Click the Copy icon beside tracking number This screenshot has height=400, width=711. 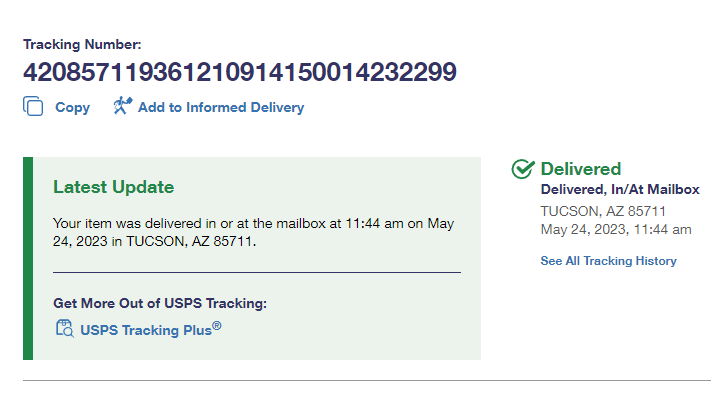[x=33, y=107]
